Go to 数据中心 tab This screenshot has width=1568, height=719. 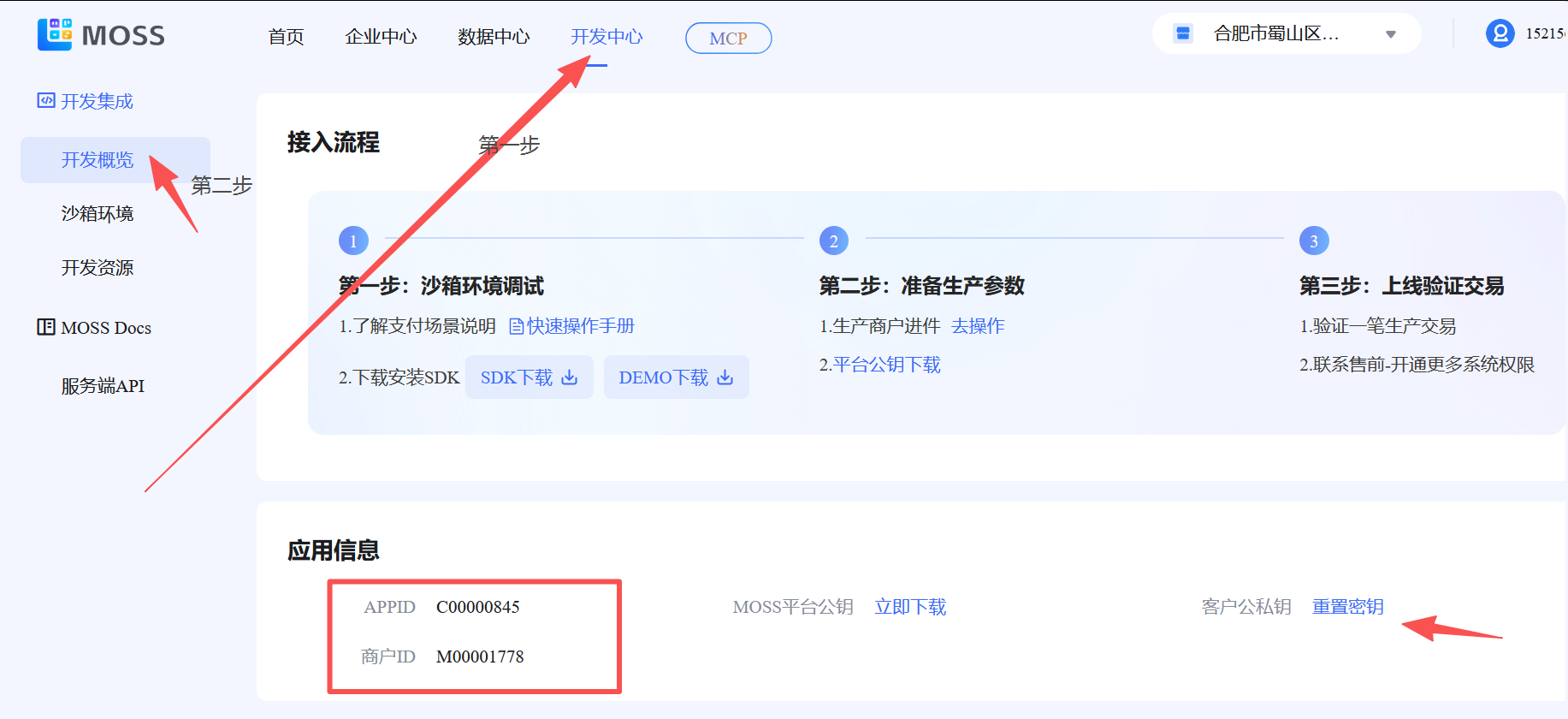click(x=494, y=37)
